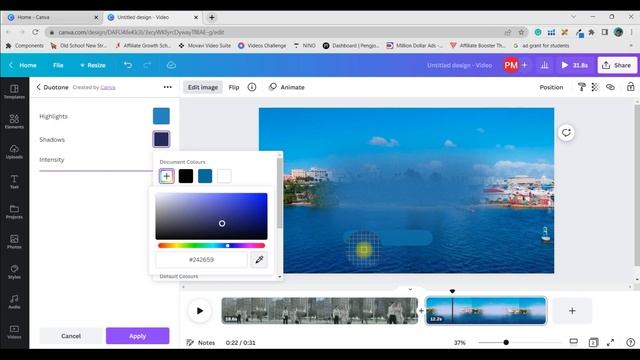This screenshot has height=360, width=640.
Task: Open the help question mark icon
Action: click(x=630, y=342)
